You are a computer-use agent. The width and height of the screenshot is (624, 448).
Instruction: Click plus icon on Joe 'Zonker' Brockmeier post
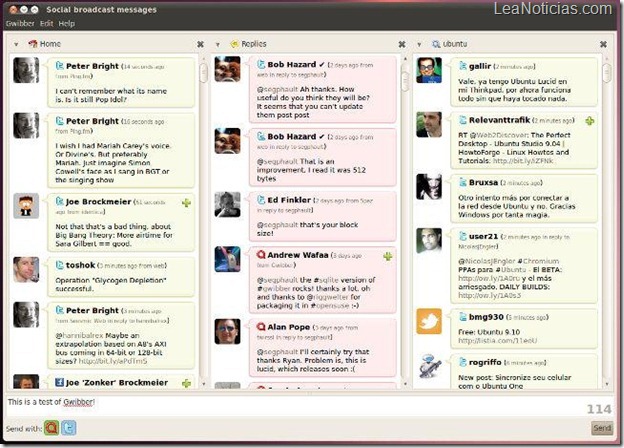186,384
